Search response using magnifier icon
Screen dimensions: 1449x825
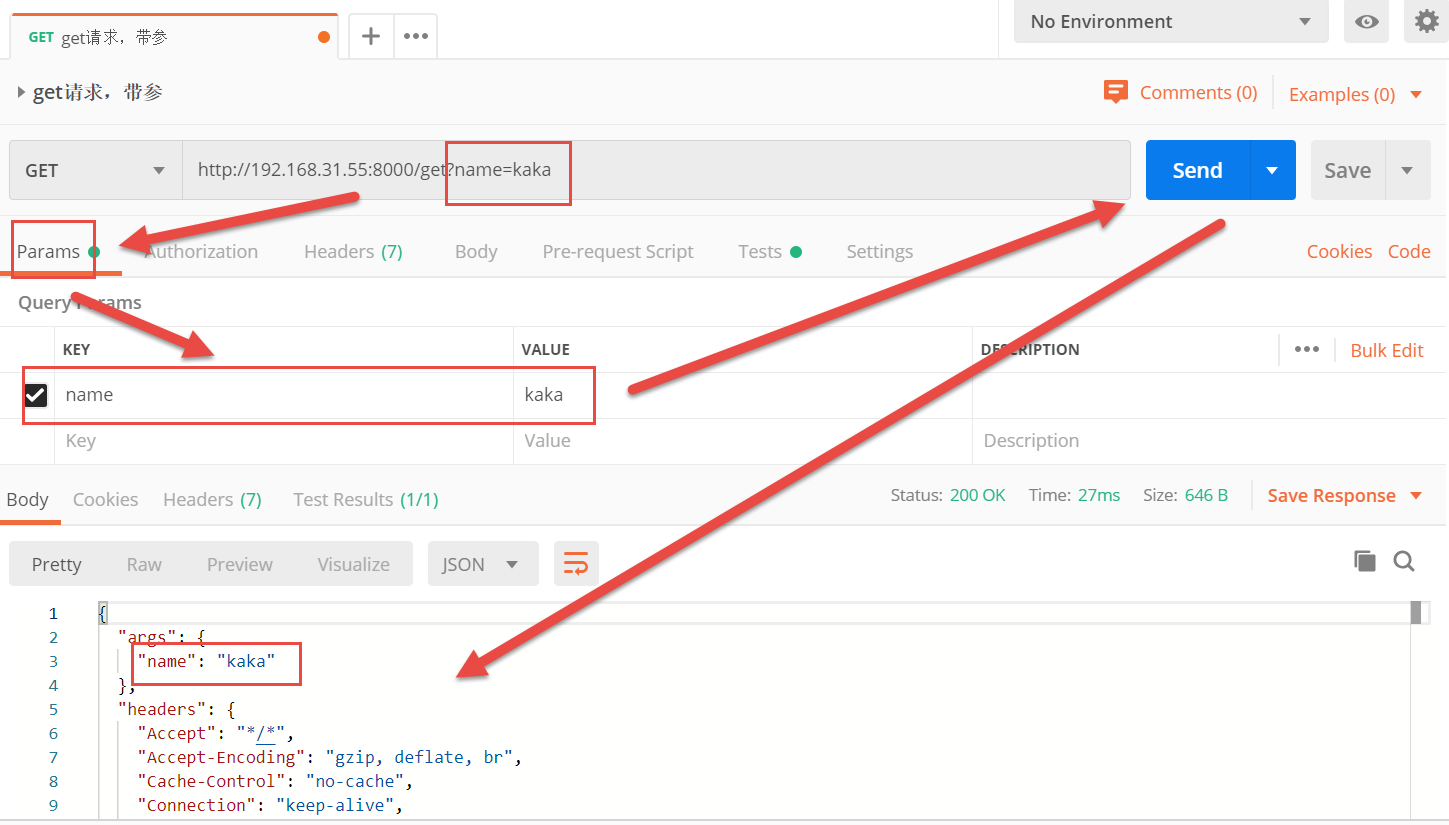click(1404, 561)
